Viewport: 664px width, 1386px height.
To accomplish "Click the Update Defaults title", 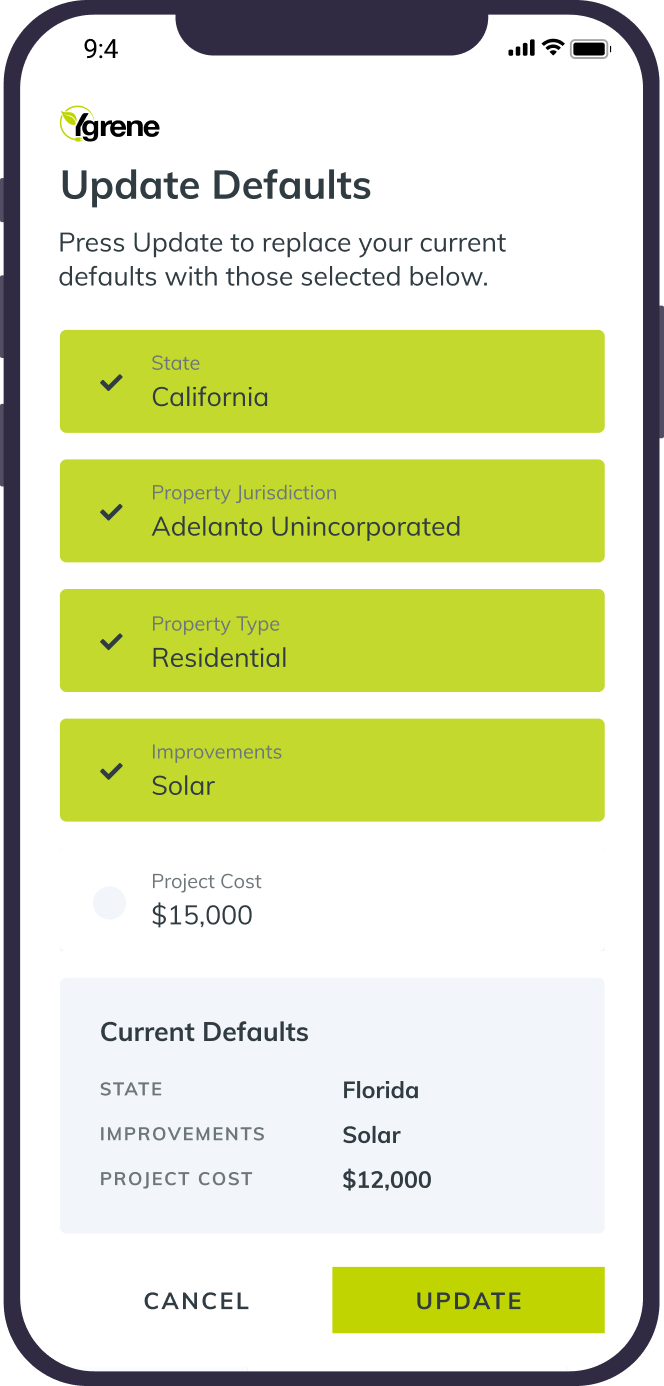I will tap(216, 186).
